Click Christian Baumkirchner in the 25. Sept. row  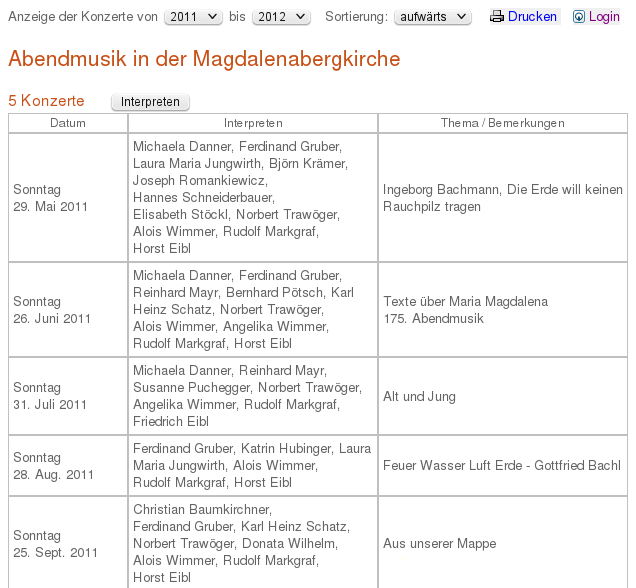pos(201,509)
